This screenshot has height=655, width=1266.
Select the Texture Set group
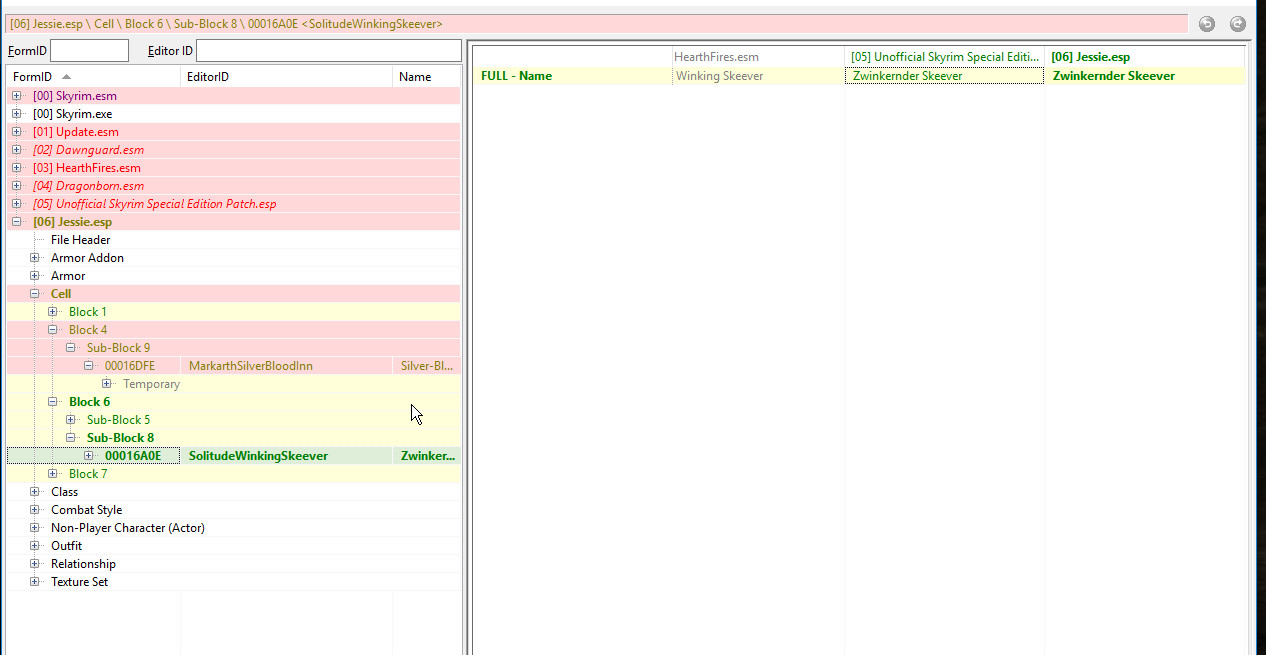point(79,582)
